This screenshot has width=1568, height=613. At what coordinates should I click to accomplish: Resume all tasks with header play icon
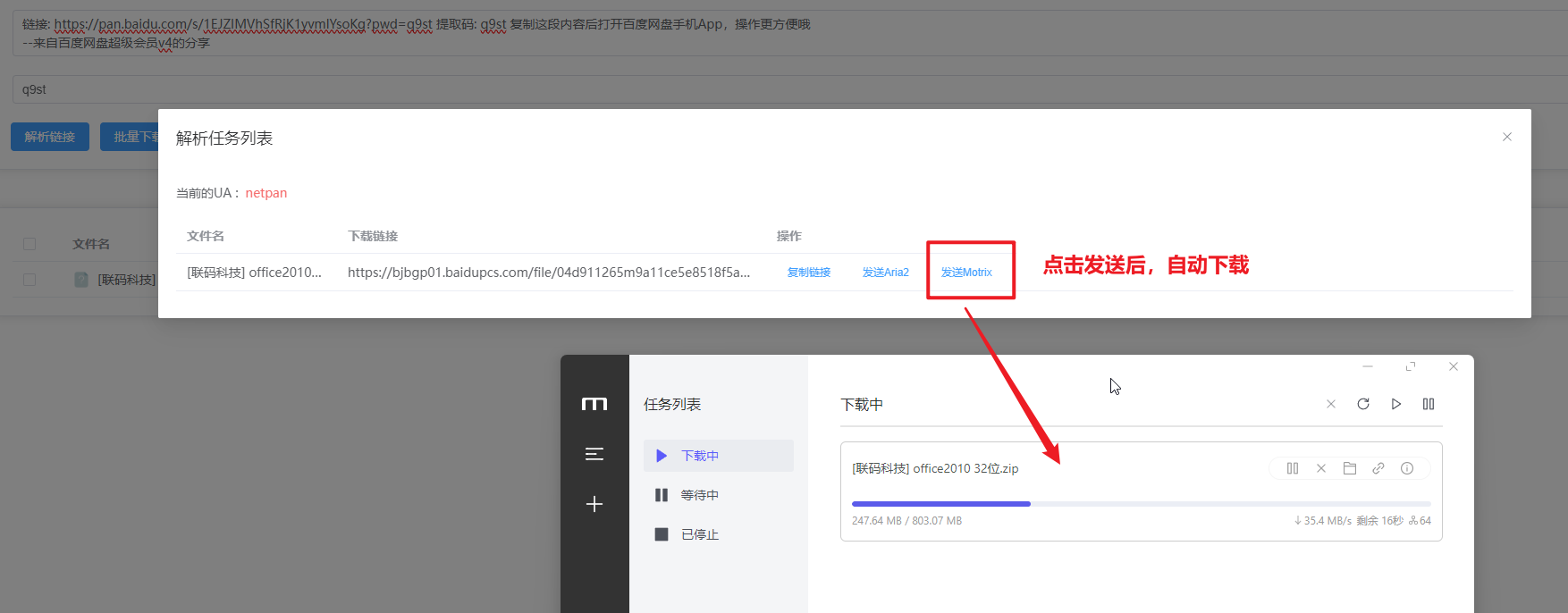tap(1396, 404)
